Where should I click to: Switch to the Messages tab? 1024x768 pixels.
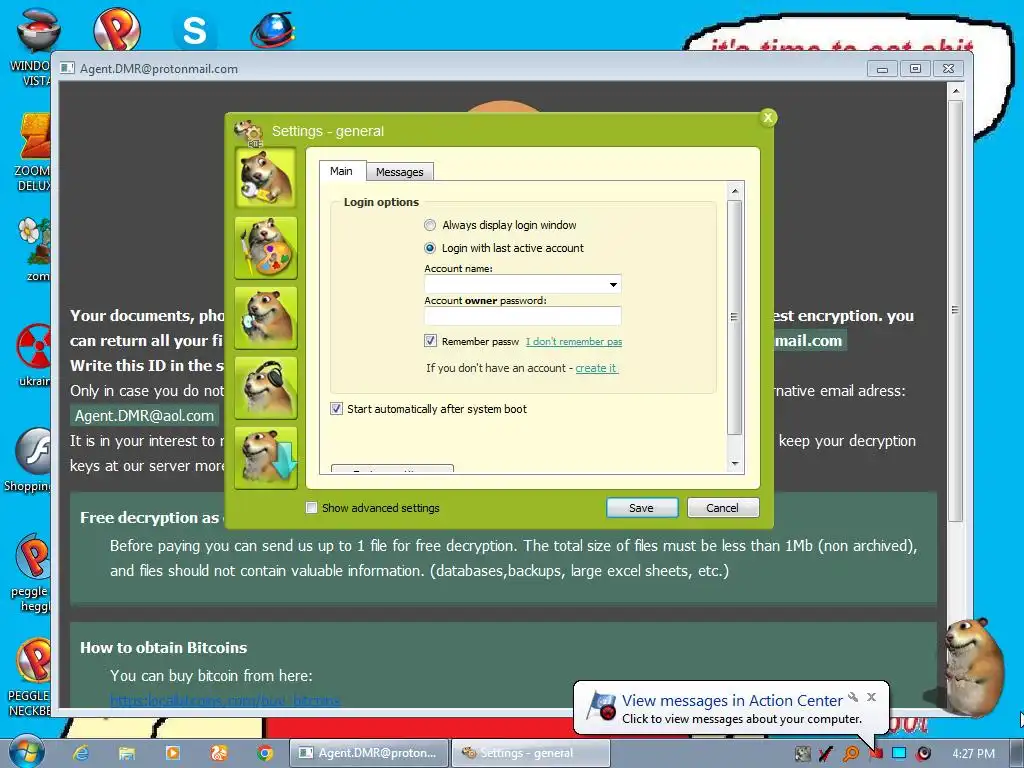click(x=400, y=172)
